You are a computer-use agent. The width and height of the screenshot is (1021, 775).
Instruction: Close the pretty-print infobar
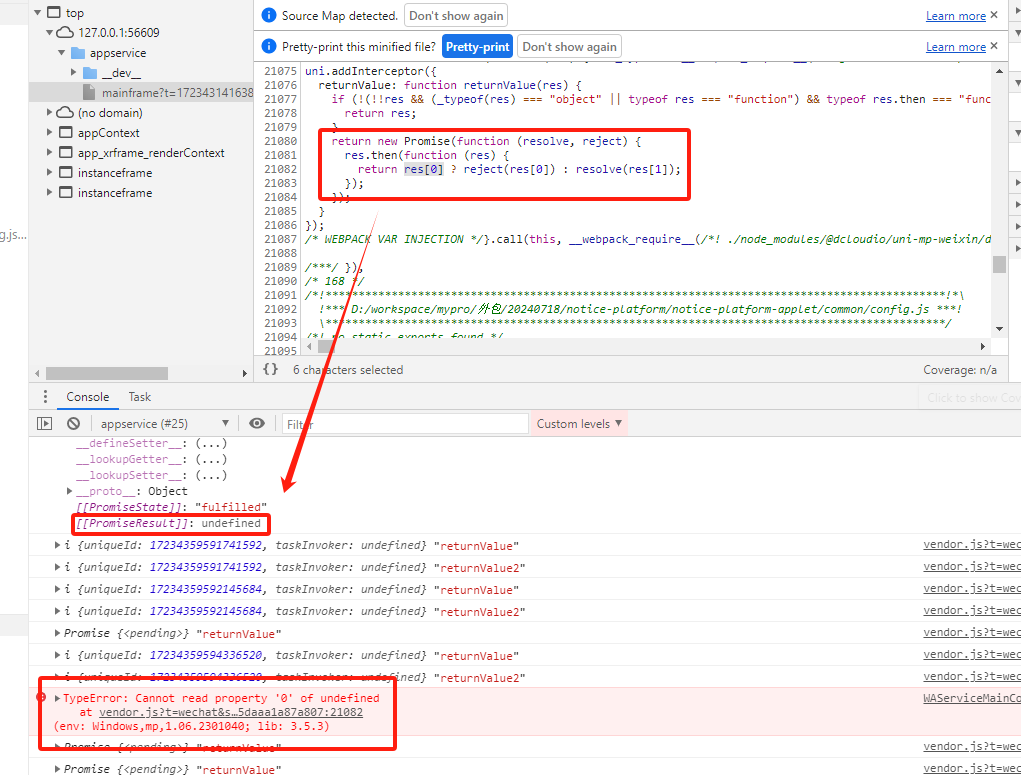994,46
